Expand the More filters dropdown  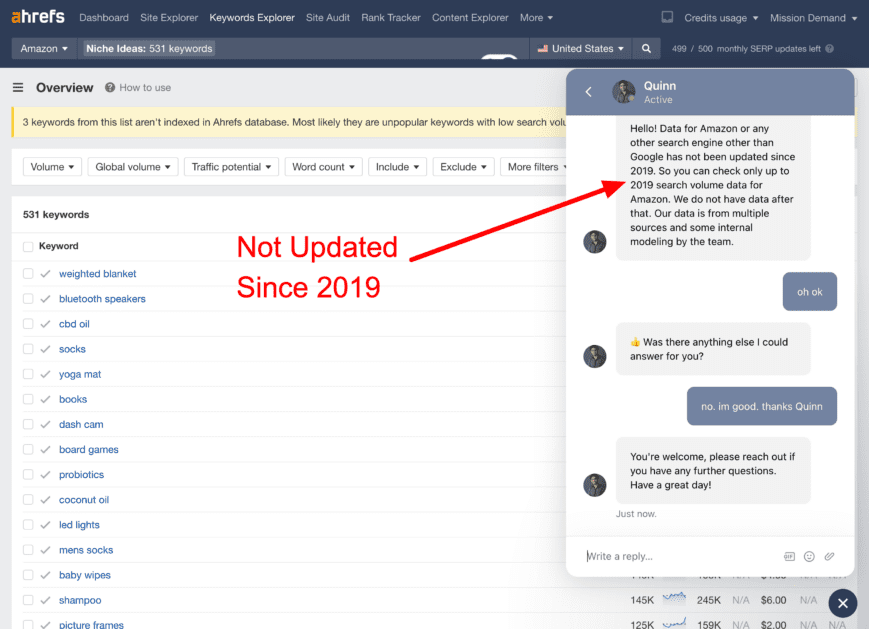pyautogui.click(x=536, y=167)
